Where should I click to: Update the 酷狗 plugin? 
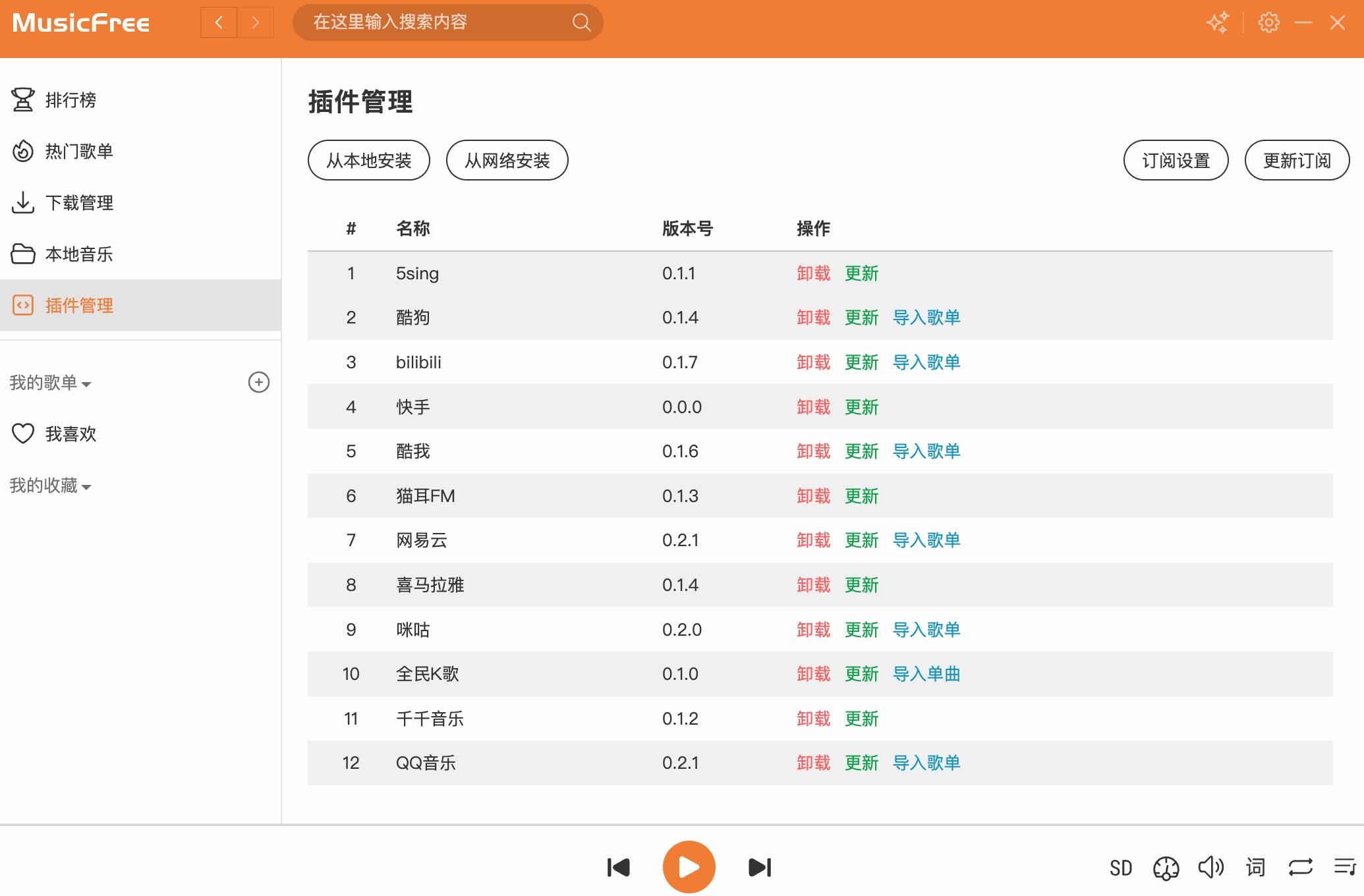coord(862,318)
